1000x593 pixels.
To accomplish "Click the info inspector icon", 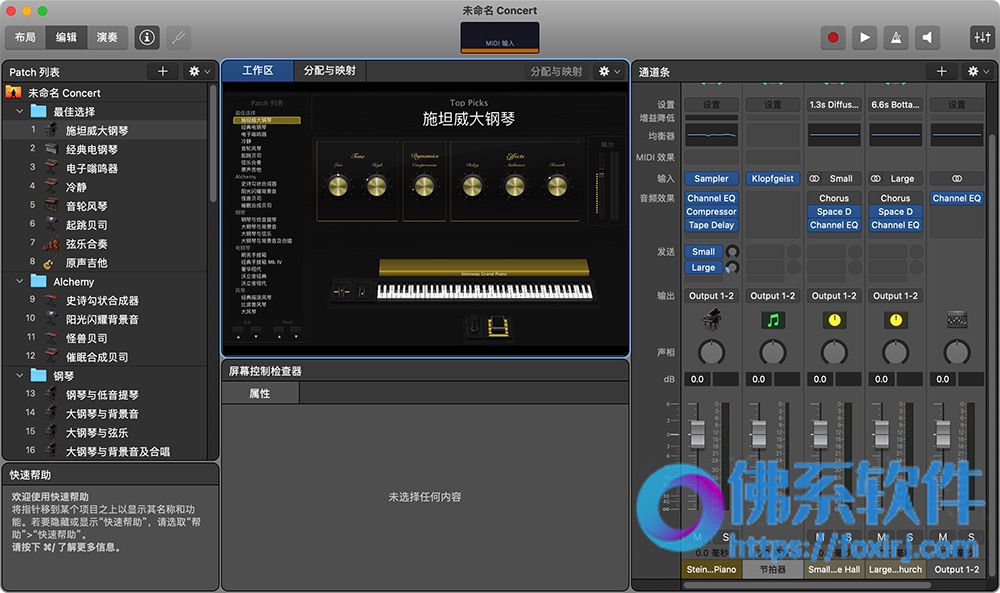I will pos(147,38).
